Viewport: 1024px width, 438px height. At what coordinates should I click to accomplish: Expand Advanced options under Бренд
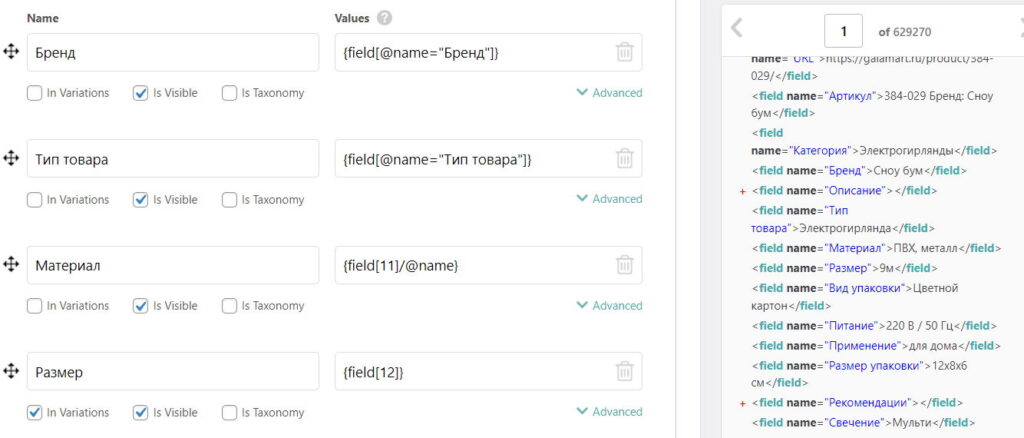(609, 93)
